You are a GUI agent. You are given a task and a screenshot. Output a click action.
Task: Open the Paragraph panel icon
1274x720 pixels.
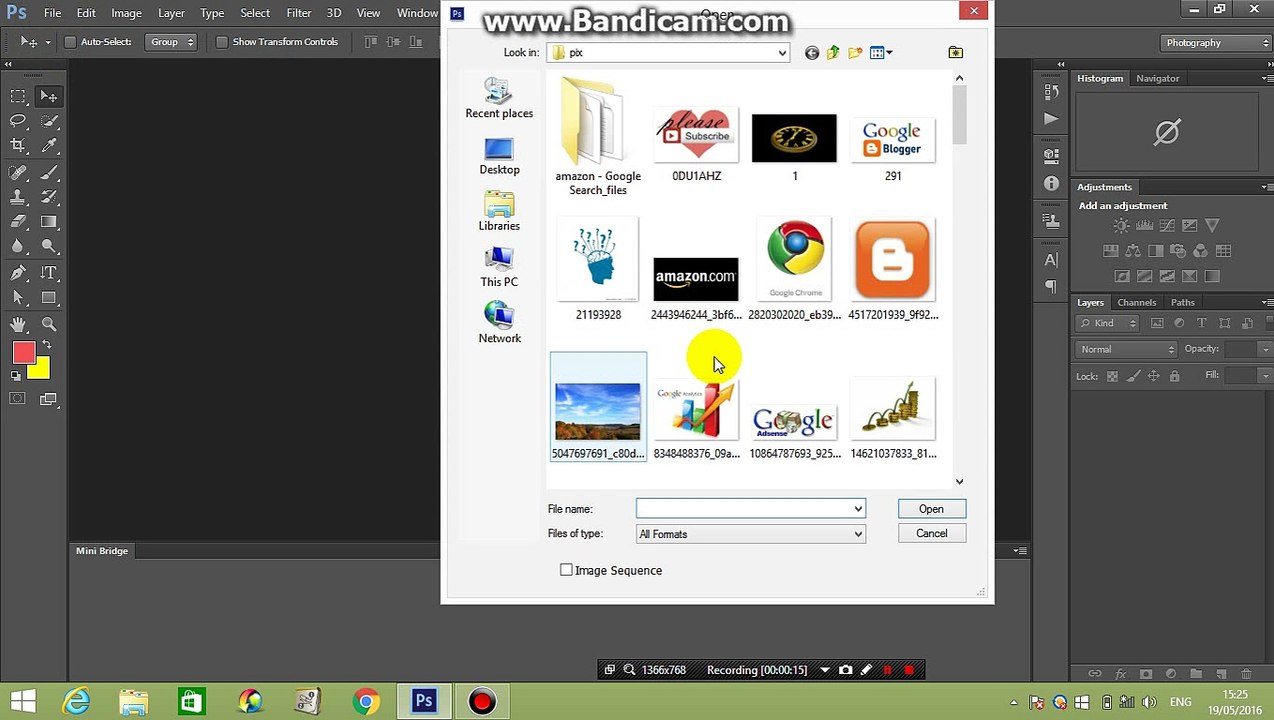pos(1051,286)
